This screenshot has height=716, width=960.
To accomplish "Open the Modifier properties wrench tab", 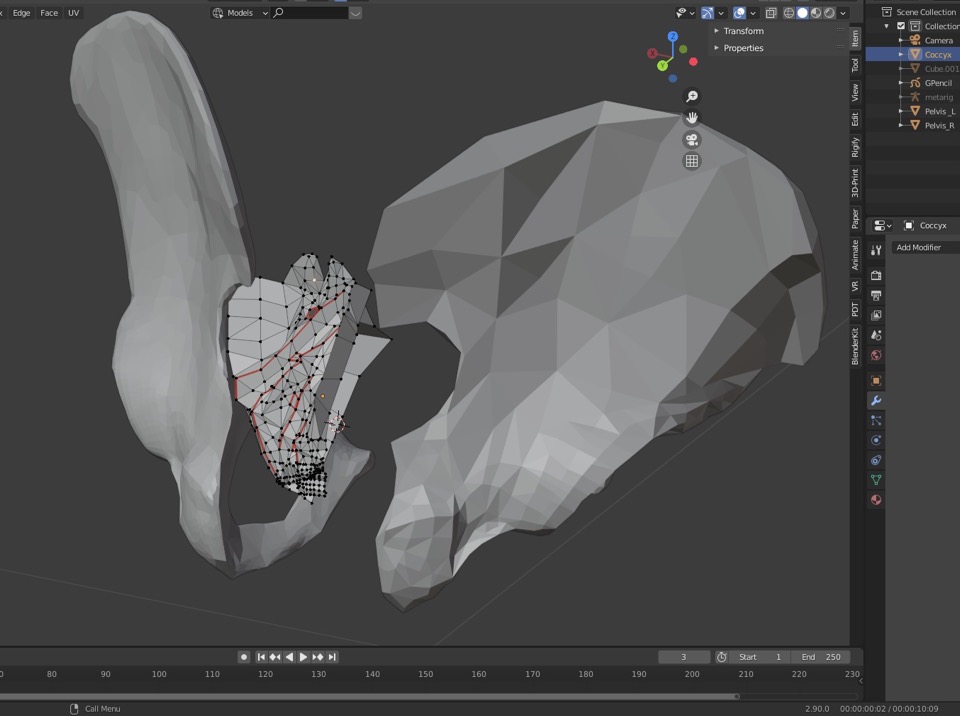I will click(876, 400).
